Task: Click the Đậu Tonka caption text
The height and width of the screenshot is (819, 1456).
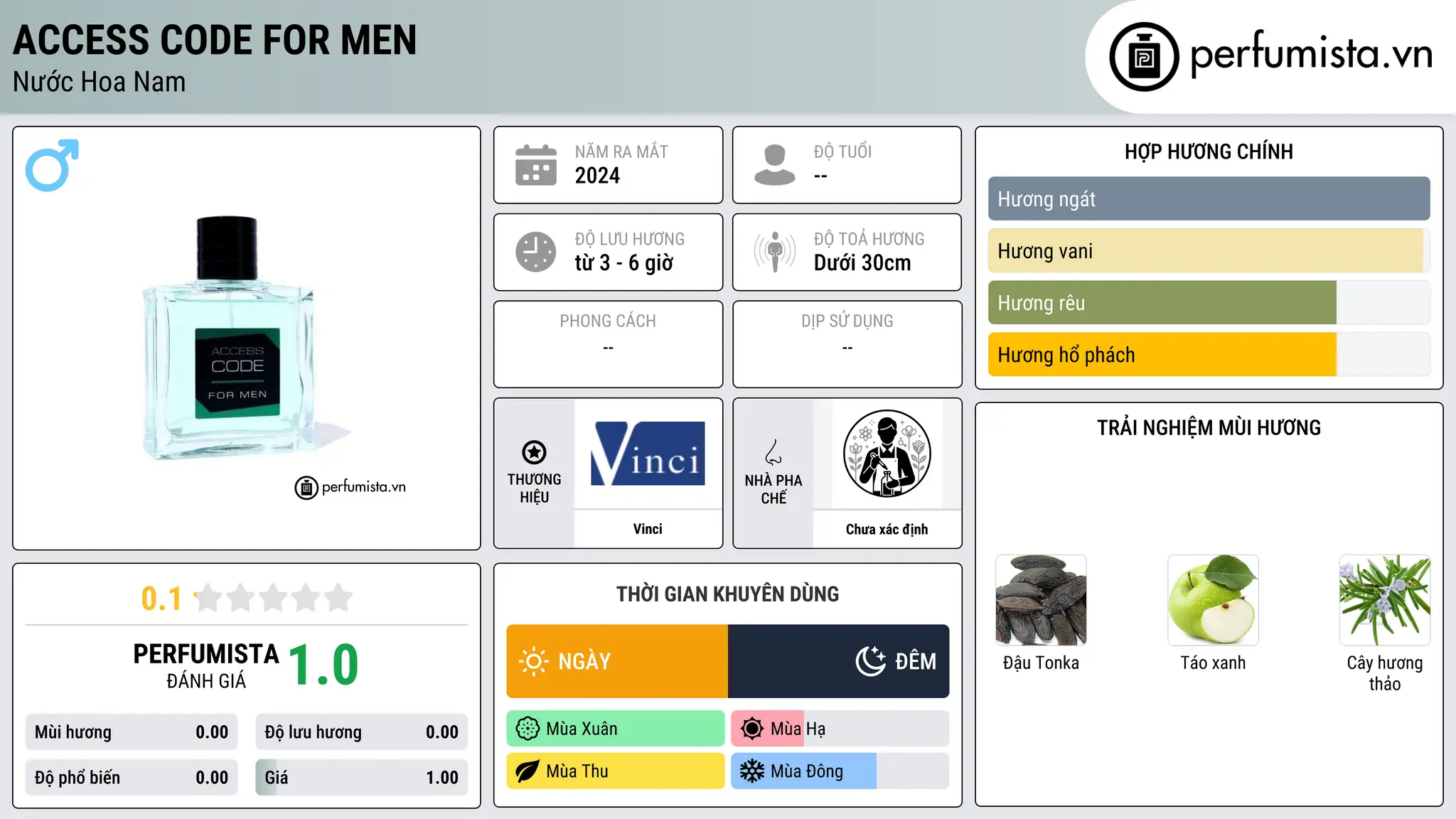Action: pos(1041,663)
